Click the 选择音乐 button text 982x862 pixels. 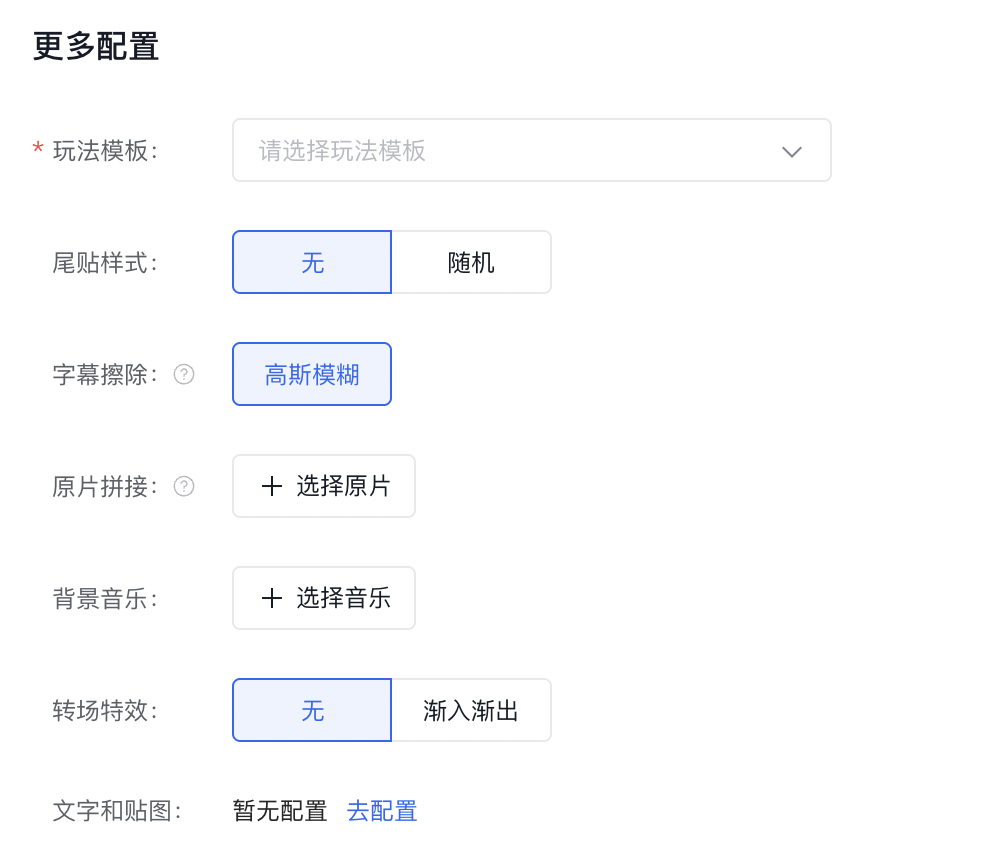click(x=343, y=599)
